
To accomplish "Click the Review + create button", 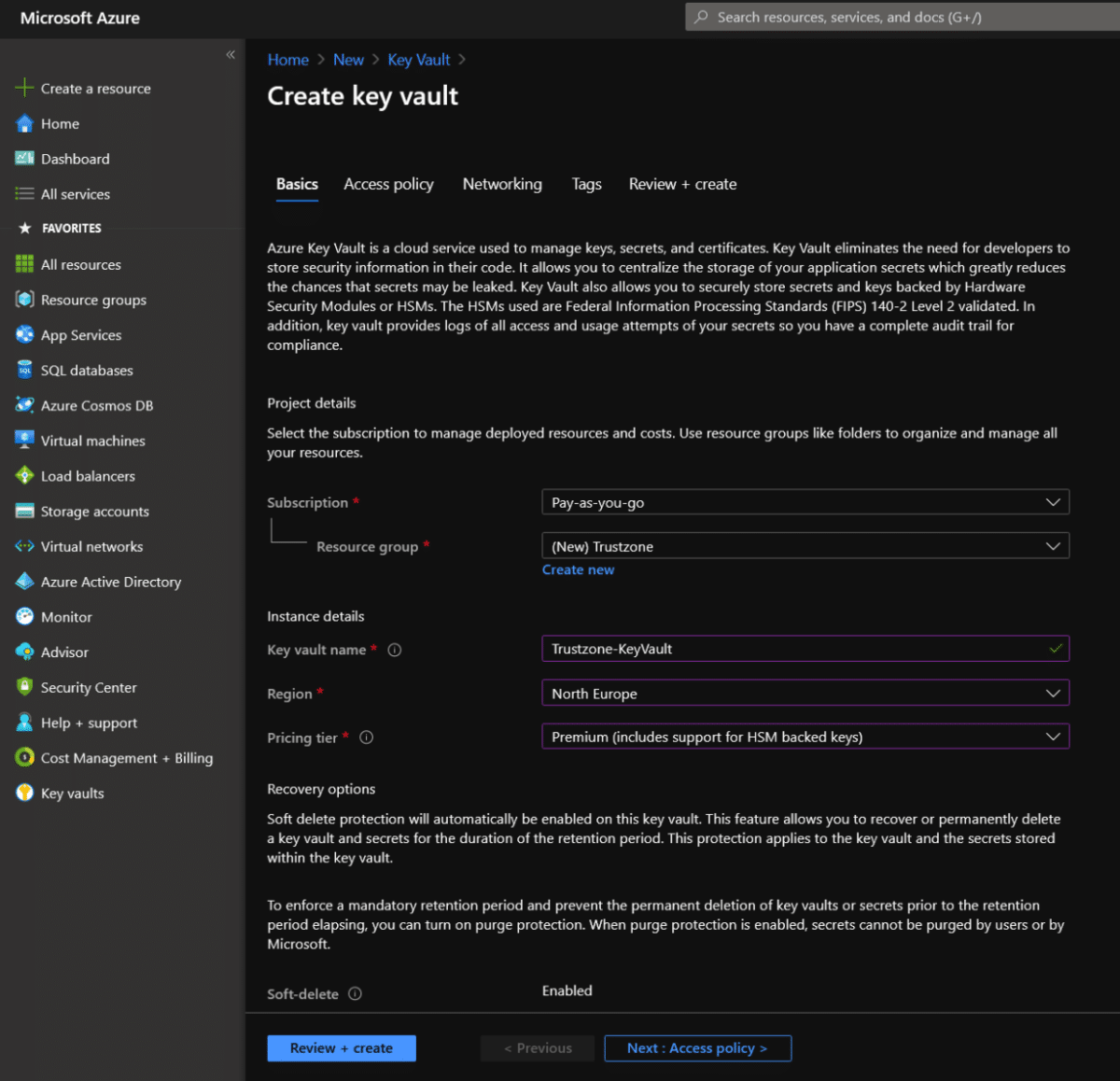I will 341,1047.
